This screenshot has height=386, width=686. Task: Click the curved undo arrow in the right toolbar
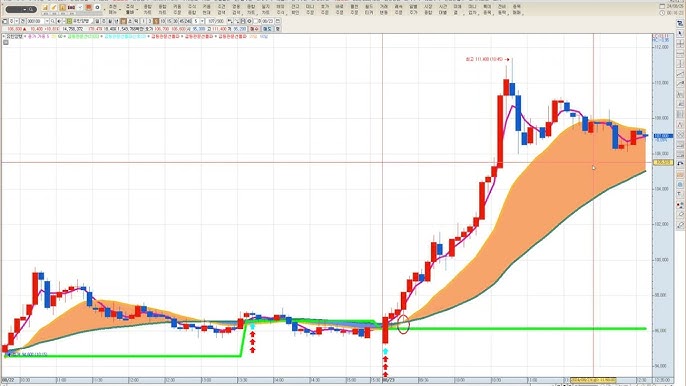point(680,164)
